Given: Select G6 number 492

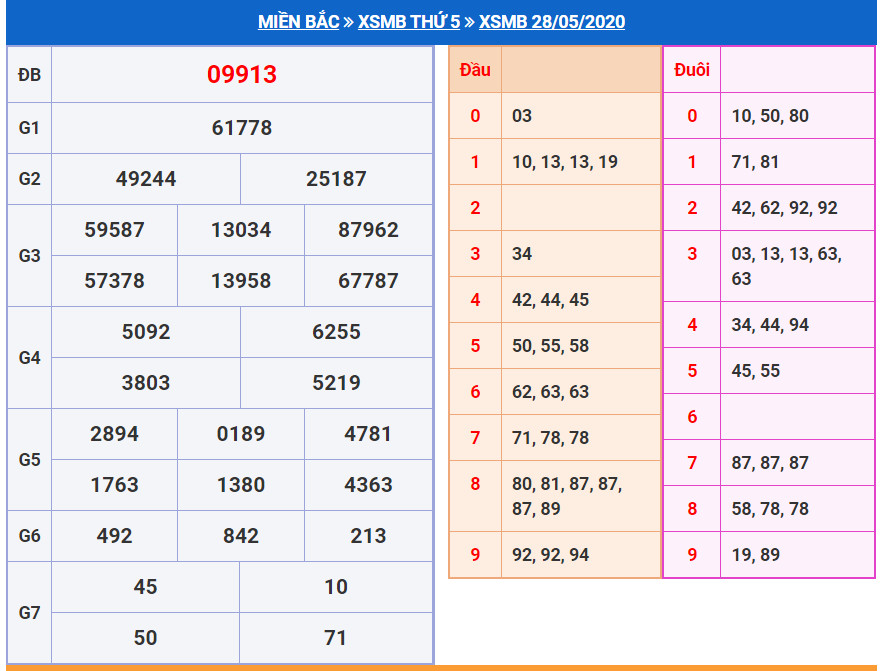Looking at the screenshot, I should pyautogui.click(x=115, y=535).
